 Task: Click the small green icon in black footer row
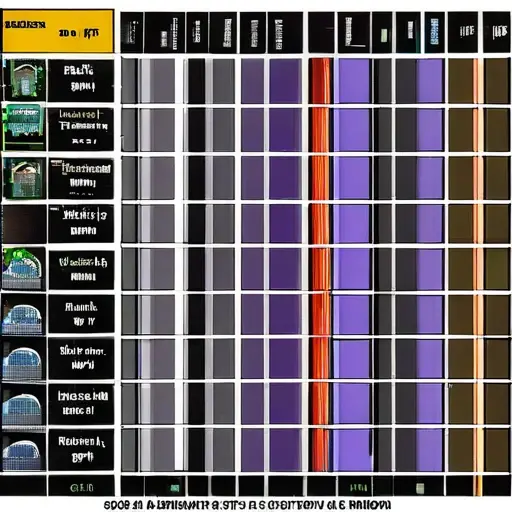tap(175, 488)
